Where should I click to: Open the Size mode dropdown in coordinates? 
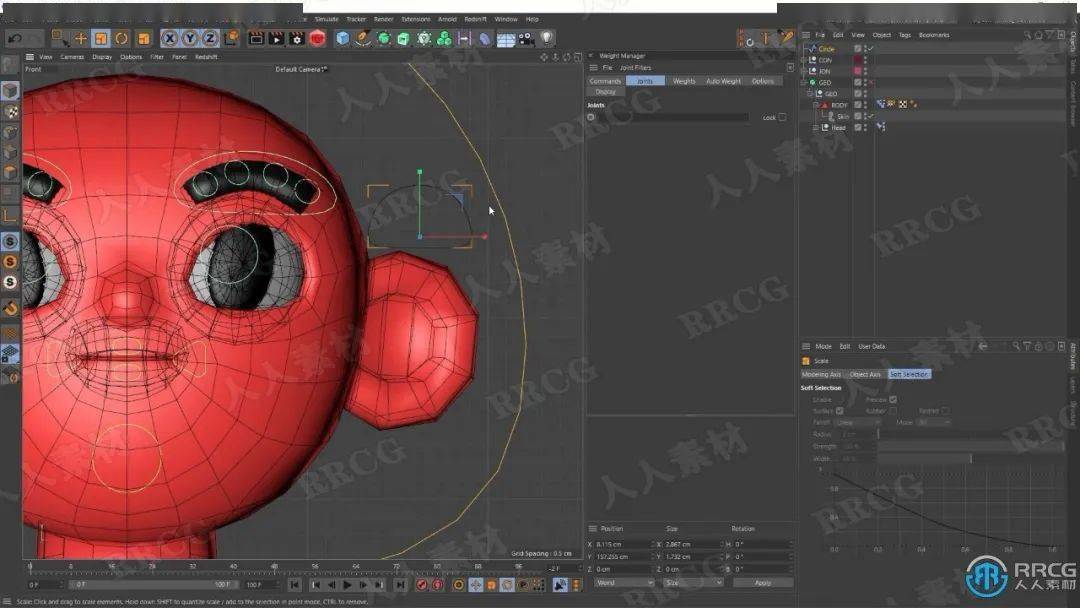point(693,582)
